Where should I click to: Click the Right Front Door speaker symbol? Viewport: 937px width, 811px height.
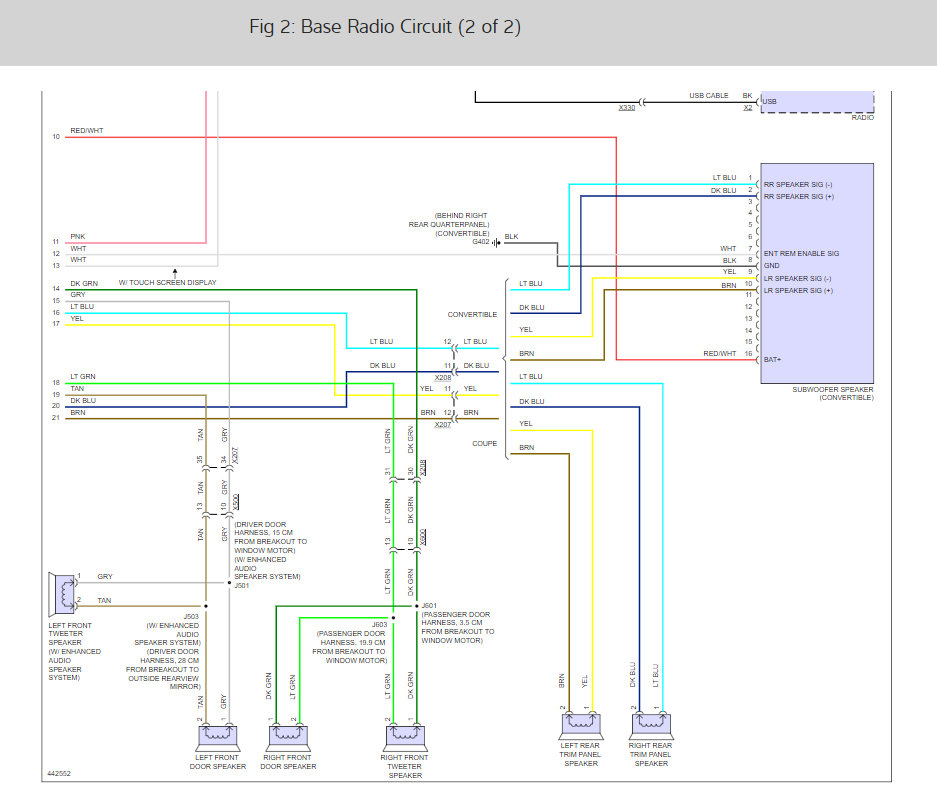pyautogui.click(x=289, y=737)
